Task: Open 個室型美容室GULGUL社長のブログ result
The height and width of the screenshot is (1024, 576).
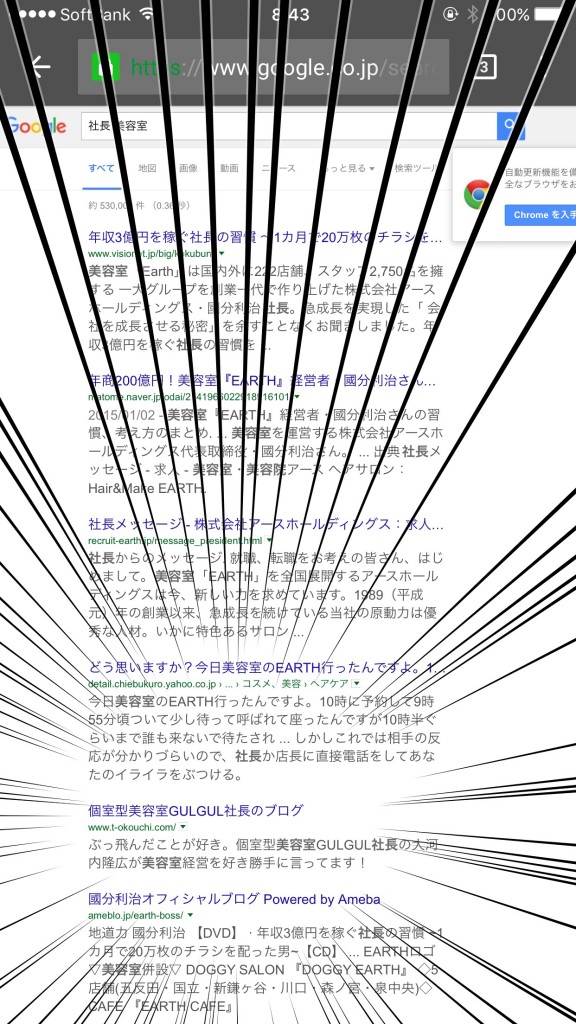Action: point(196,810)
